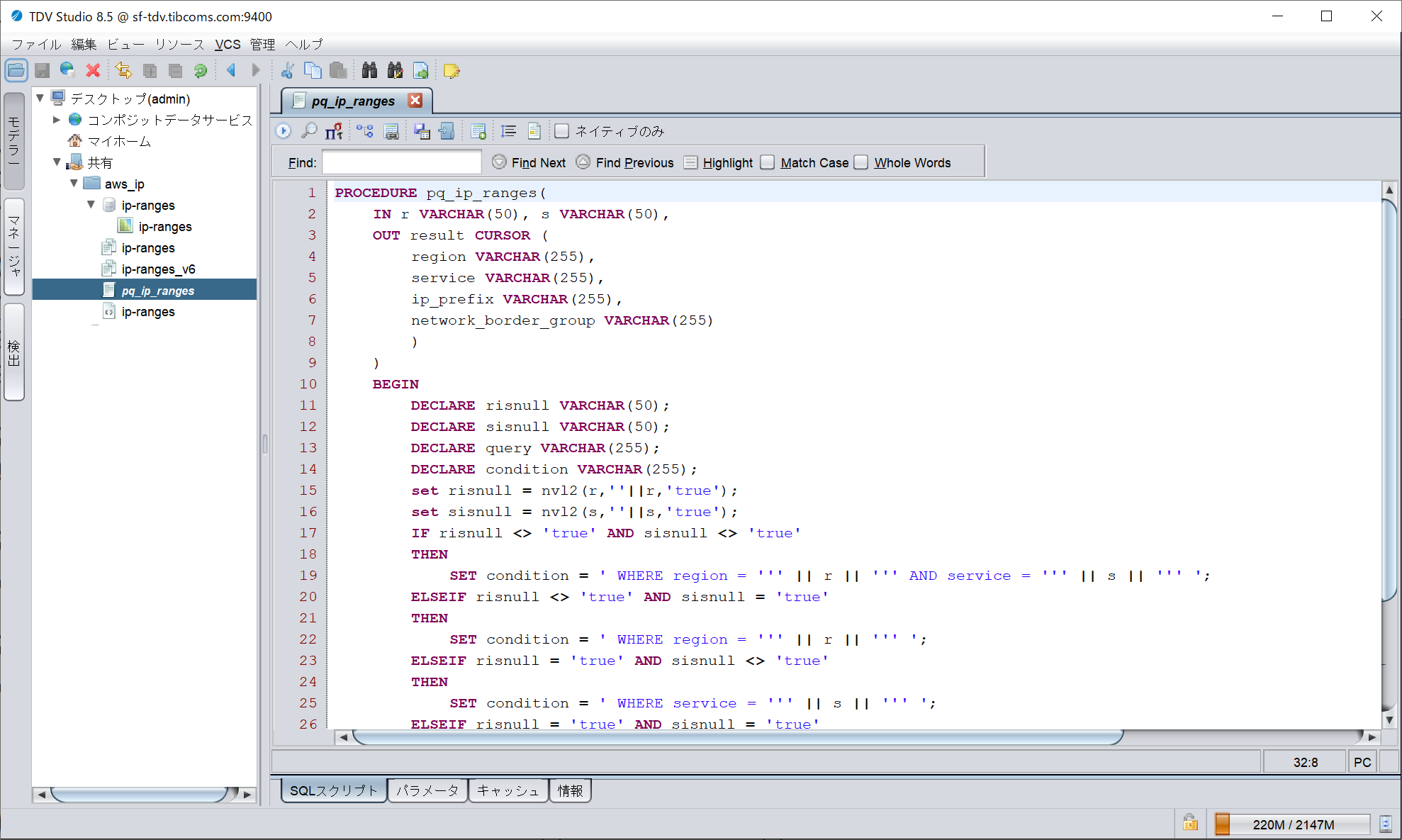Expand the コンポジットデータサービス node
The height and width of the screenshot is (840, 1402).
tap(57, 119)
